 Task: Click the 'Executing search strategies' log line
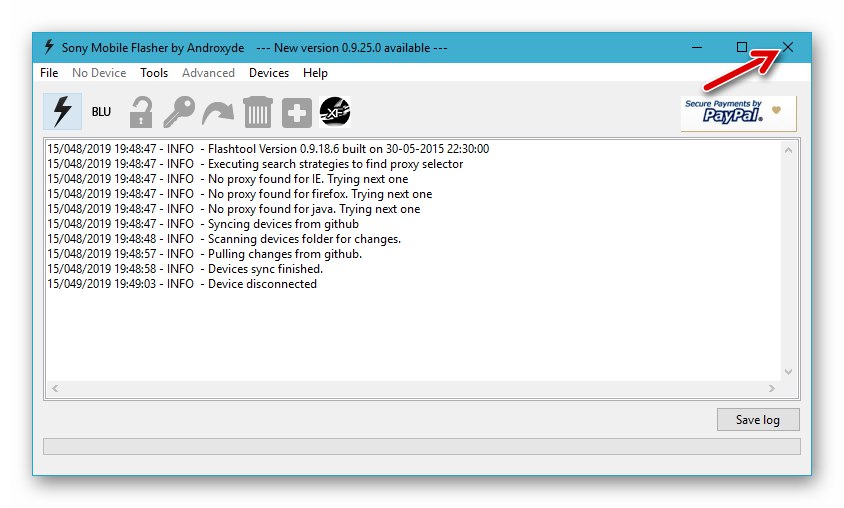pyautogui.click(x=255, y=164)
